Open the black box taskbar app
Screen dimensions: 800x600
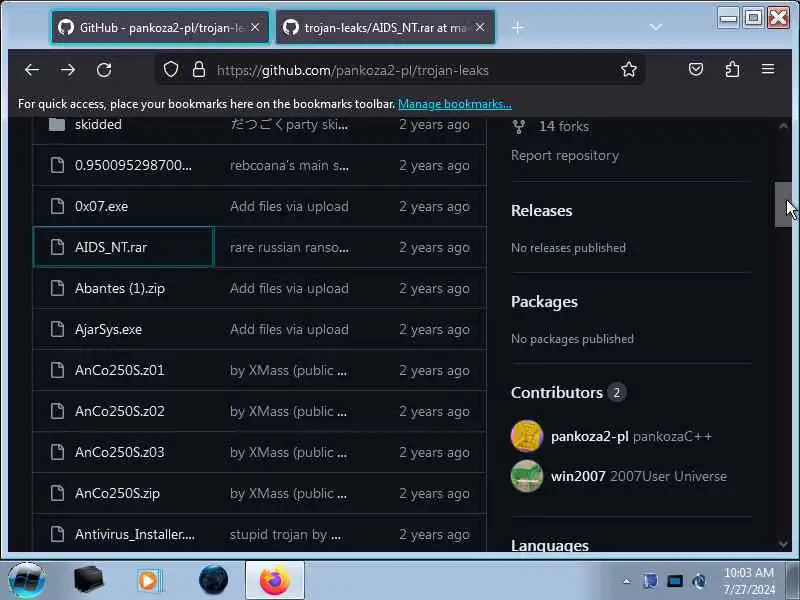point(89,580)
